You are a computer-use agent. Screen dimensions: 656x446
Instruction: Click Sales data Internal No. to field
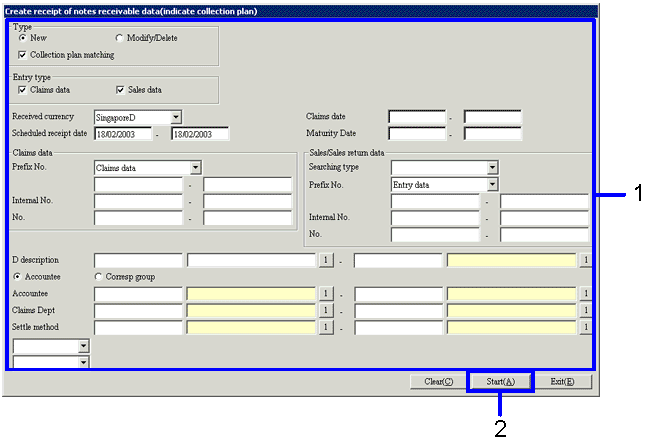click(x=544, y=218)
